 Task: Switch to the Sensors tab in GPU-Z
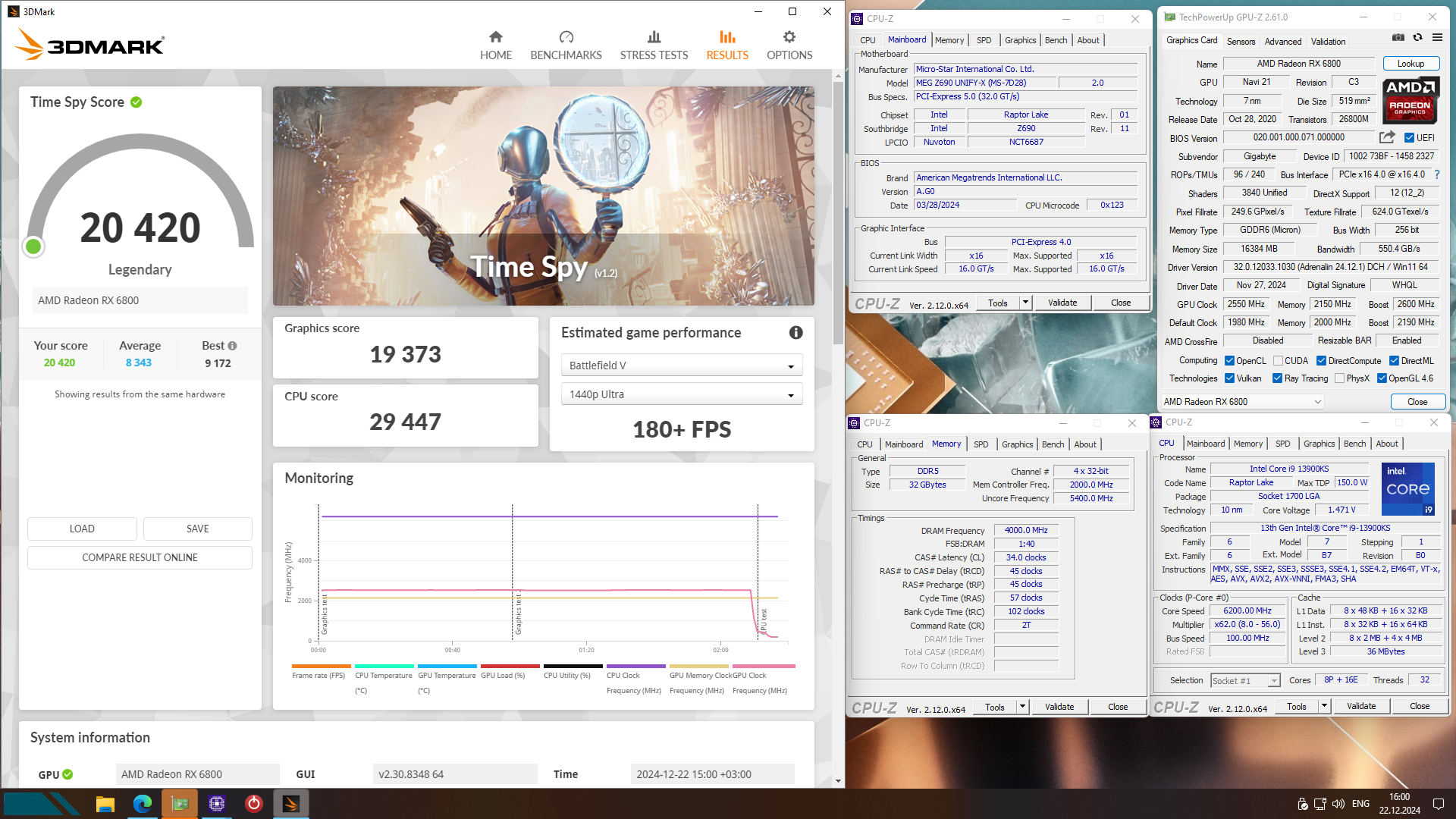pyautogui.click(x=1241, y=42)
